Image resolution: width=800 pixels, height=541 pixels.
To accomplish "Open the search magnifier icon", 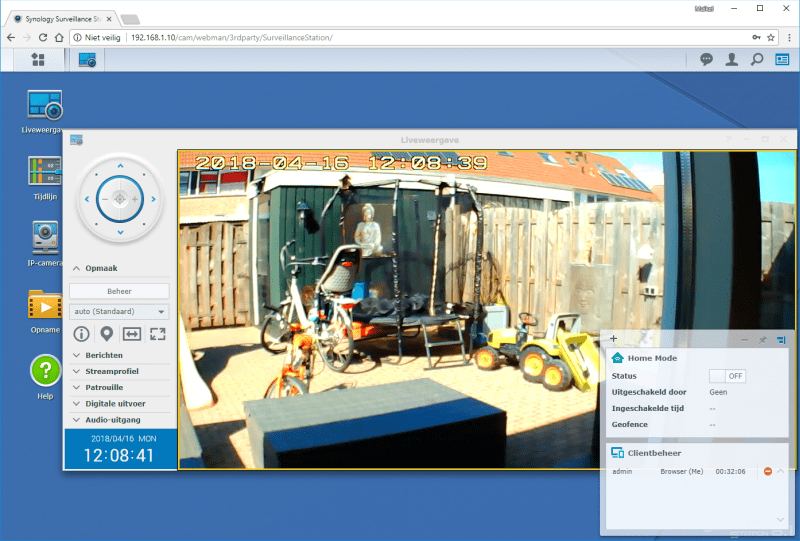I will point(757,60).
